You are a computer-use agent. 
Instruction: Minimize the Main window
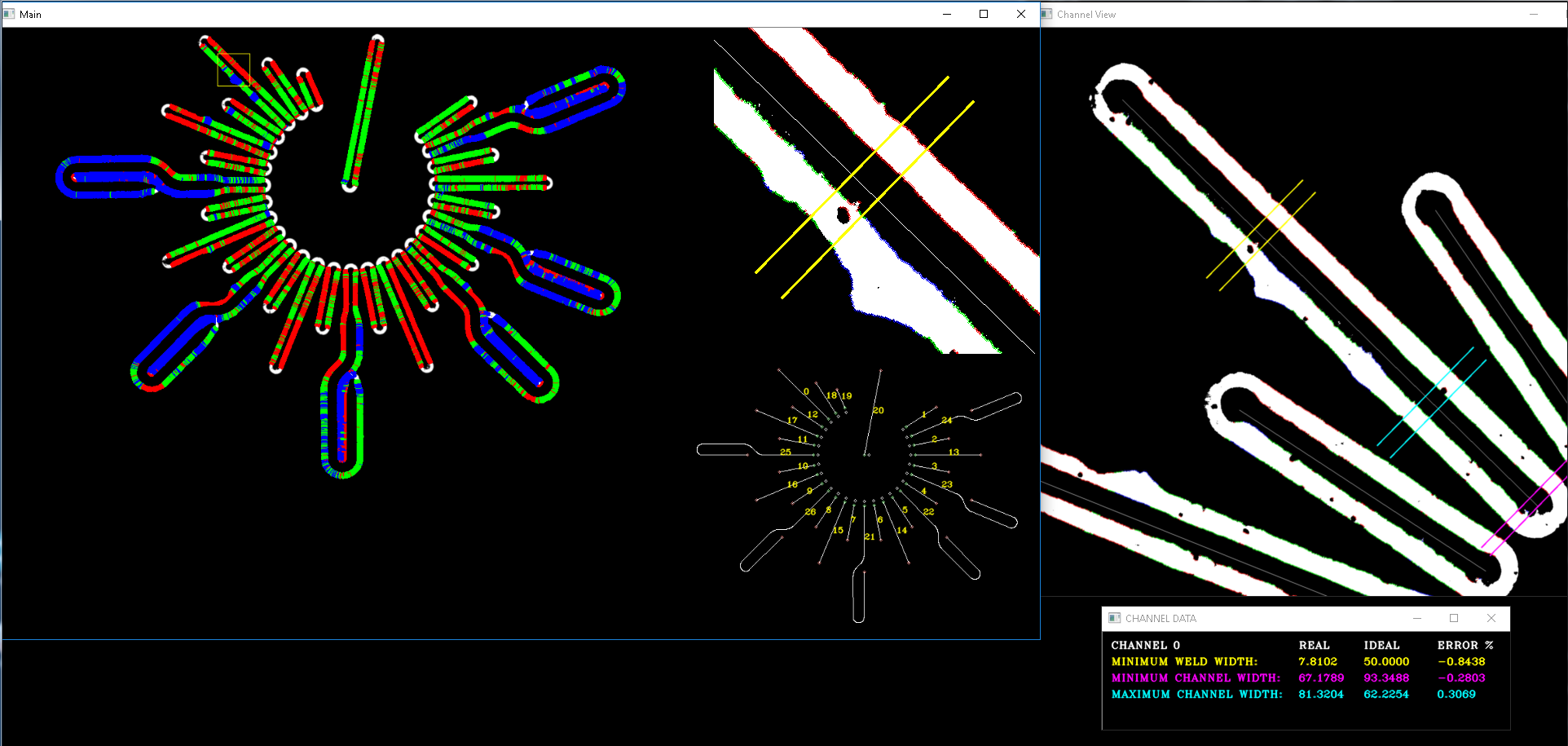[x=947, y=14]
